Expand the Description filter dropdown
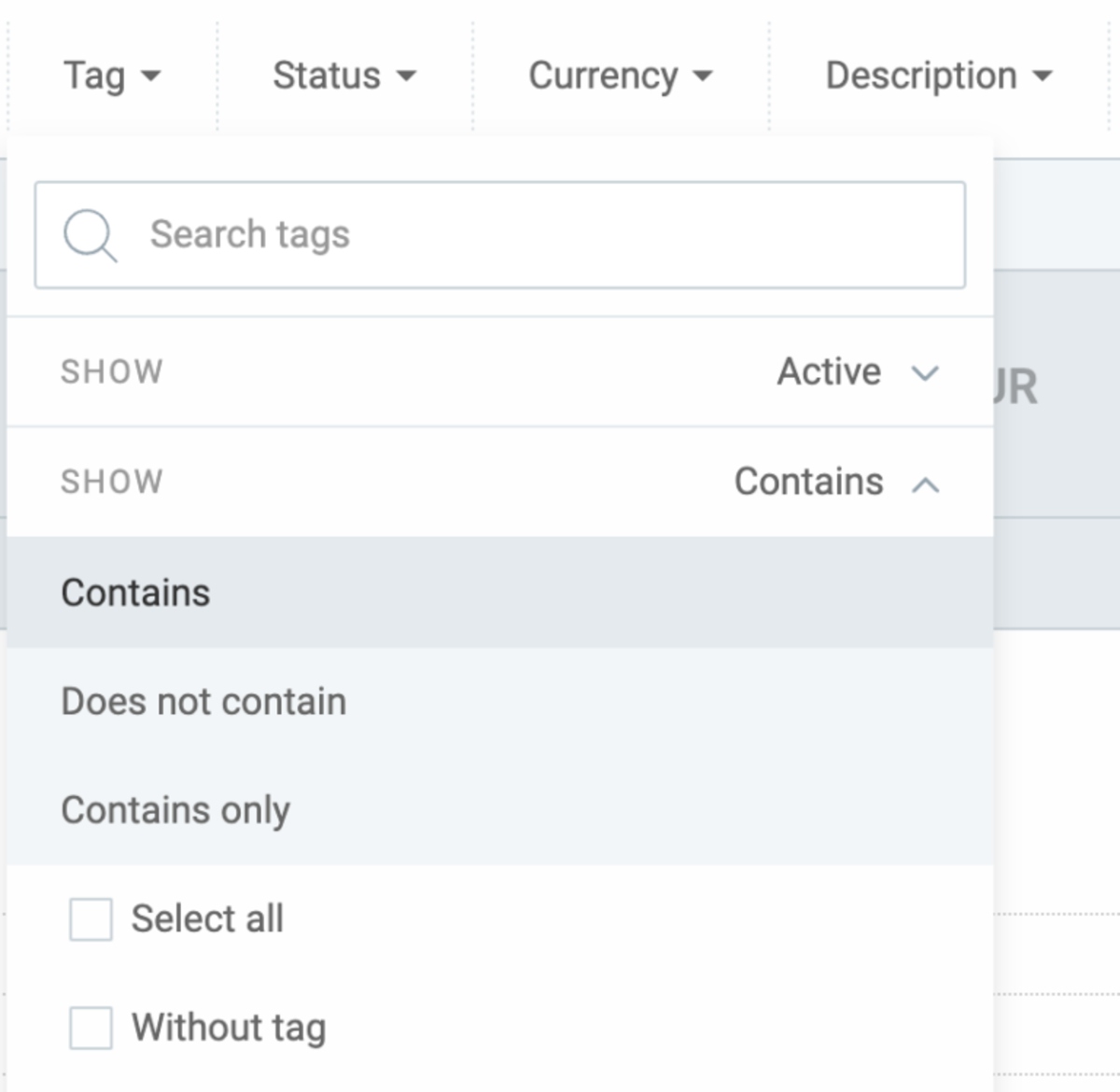1120x1092 pixels. tap(921, 76)
